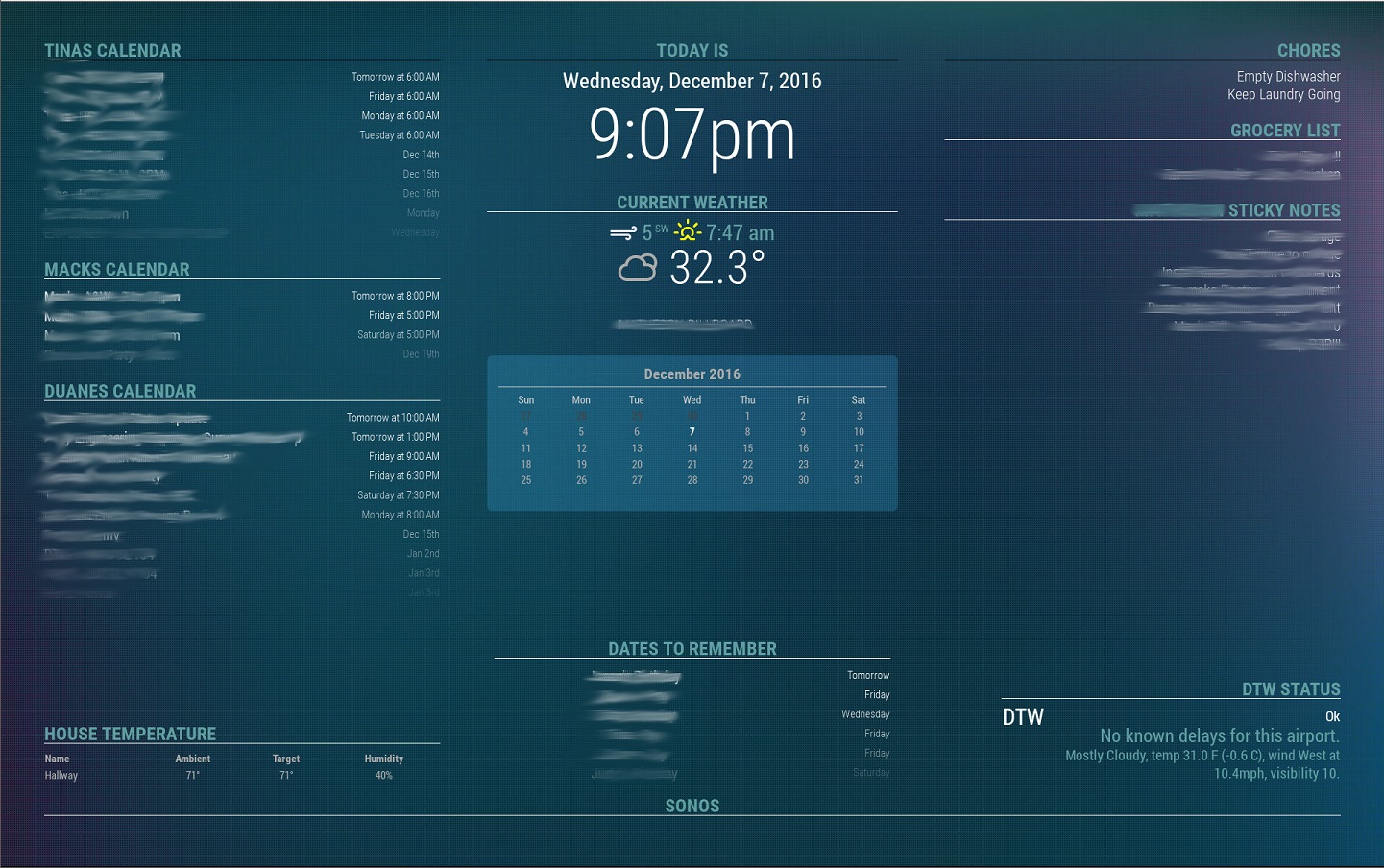Click the DTW Status heading
The image size is (1384, 868).
tap(1291, 689)
